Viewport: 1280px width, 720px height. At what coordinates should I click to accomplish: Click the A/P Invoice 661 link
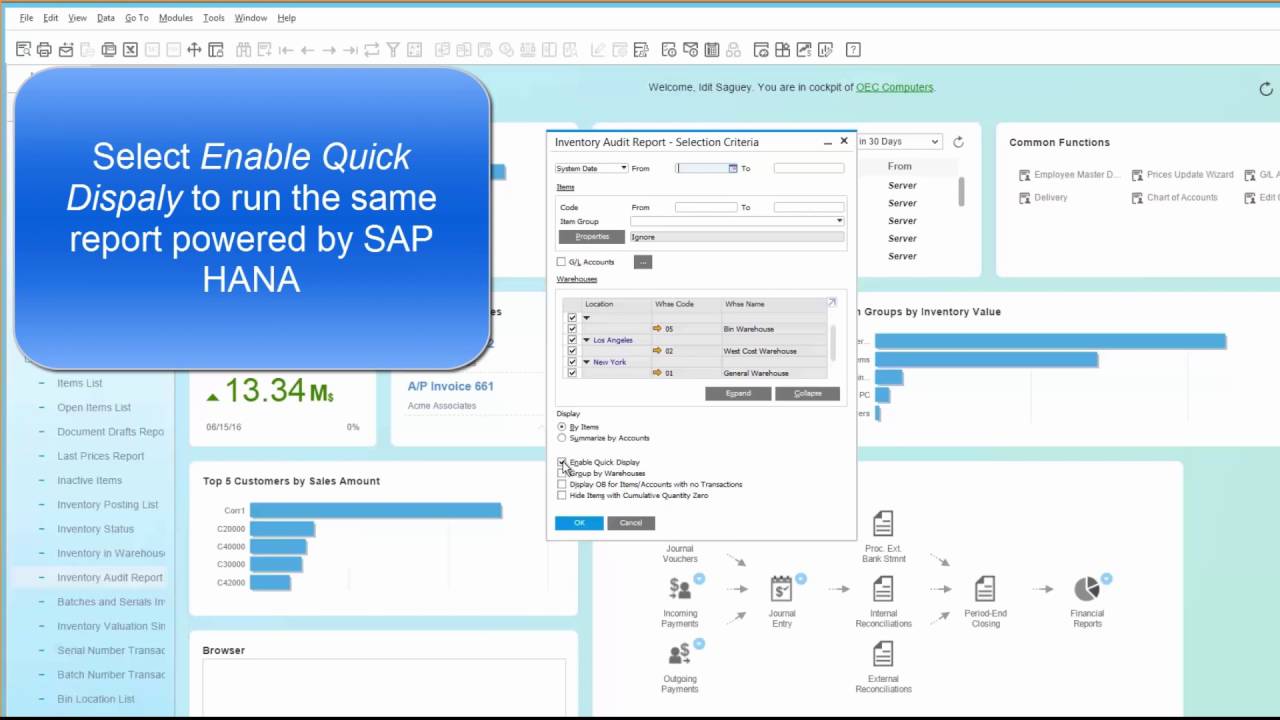tap(451, 386)
